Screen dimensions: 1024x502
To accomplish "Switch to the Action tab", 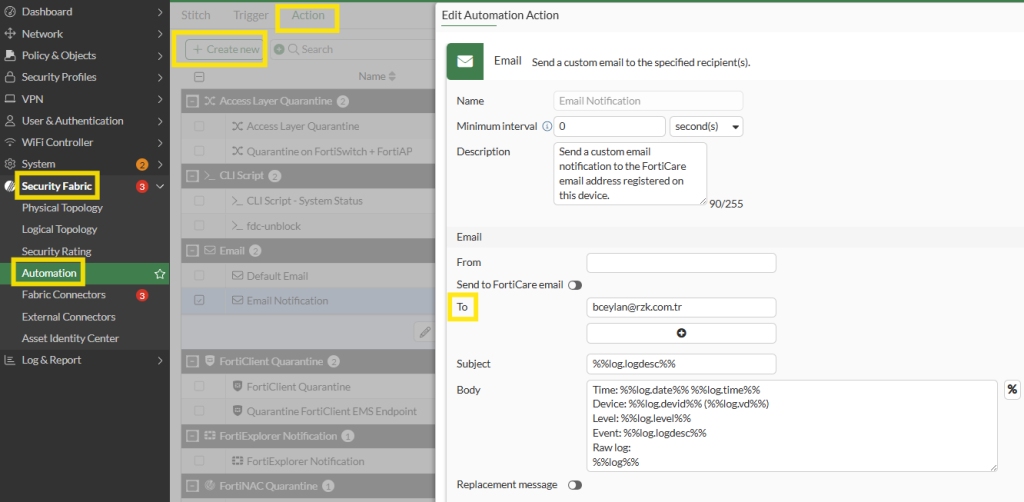I will [x=308, y=15].
